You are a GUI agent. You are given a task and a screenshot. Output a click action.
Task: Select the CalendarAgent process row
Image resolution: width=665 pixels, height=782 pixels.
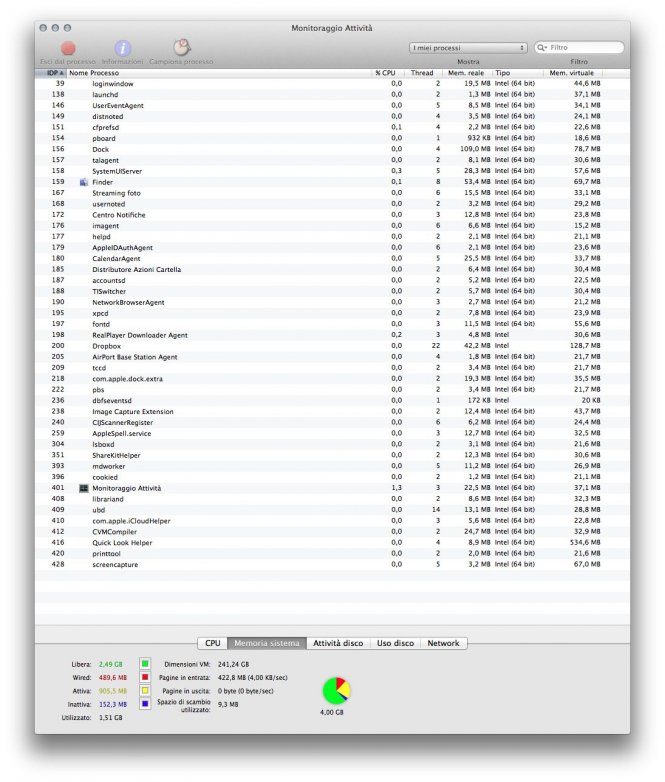pyautogui.click(x=332, y=259)
